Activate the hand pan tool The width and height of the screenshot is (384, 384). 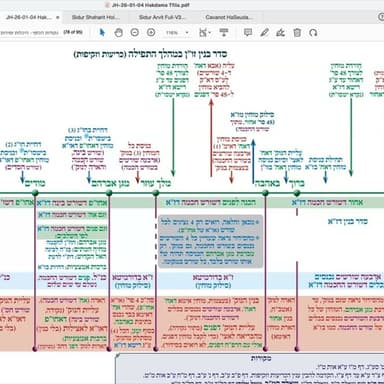pos(119,32)
